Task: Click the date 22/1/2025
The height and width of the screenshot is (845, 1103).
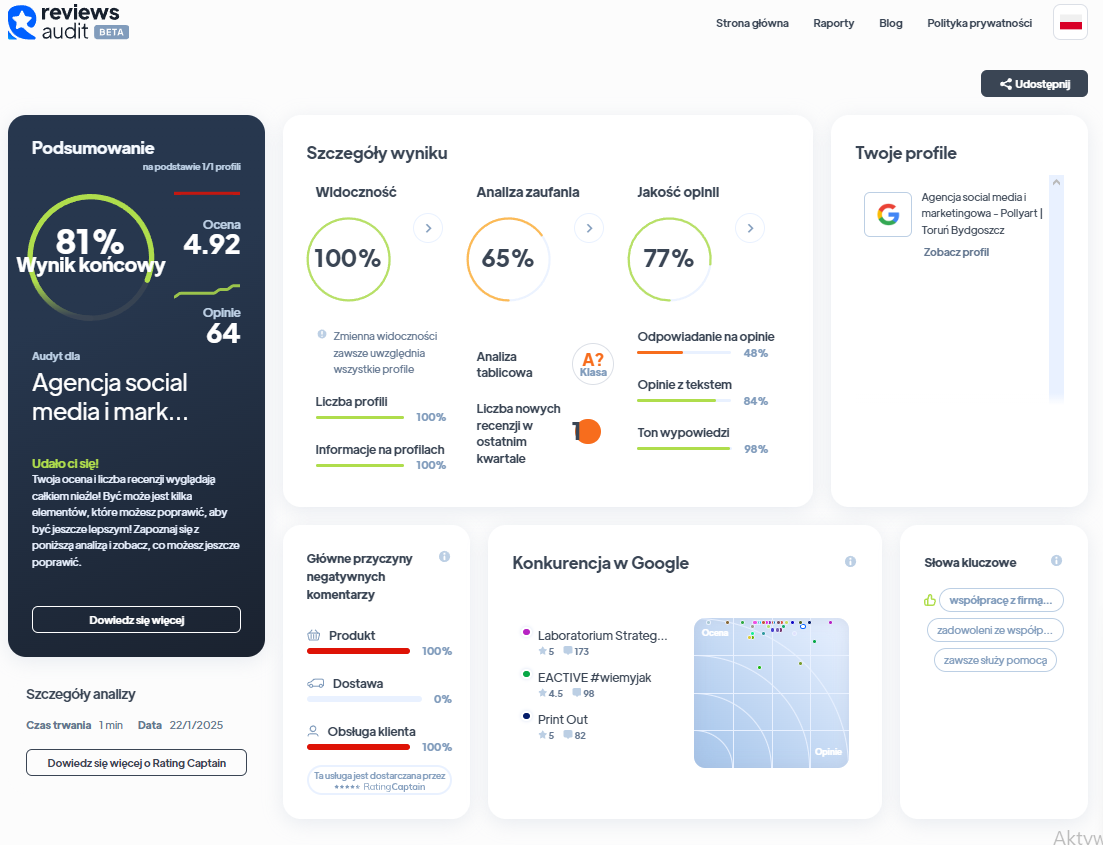Action: click(x=196, y=725)
